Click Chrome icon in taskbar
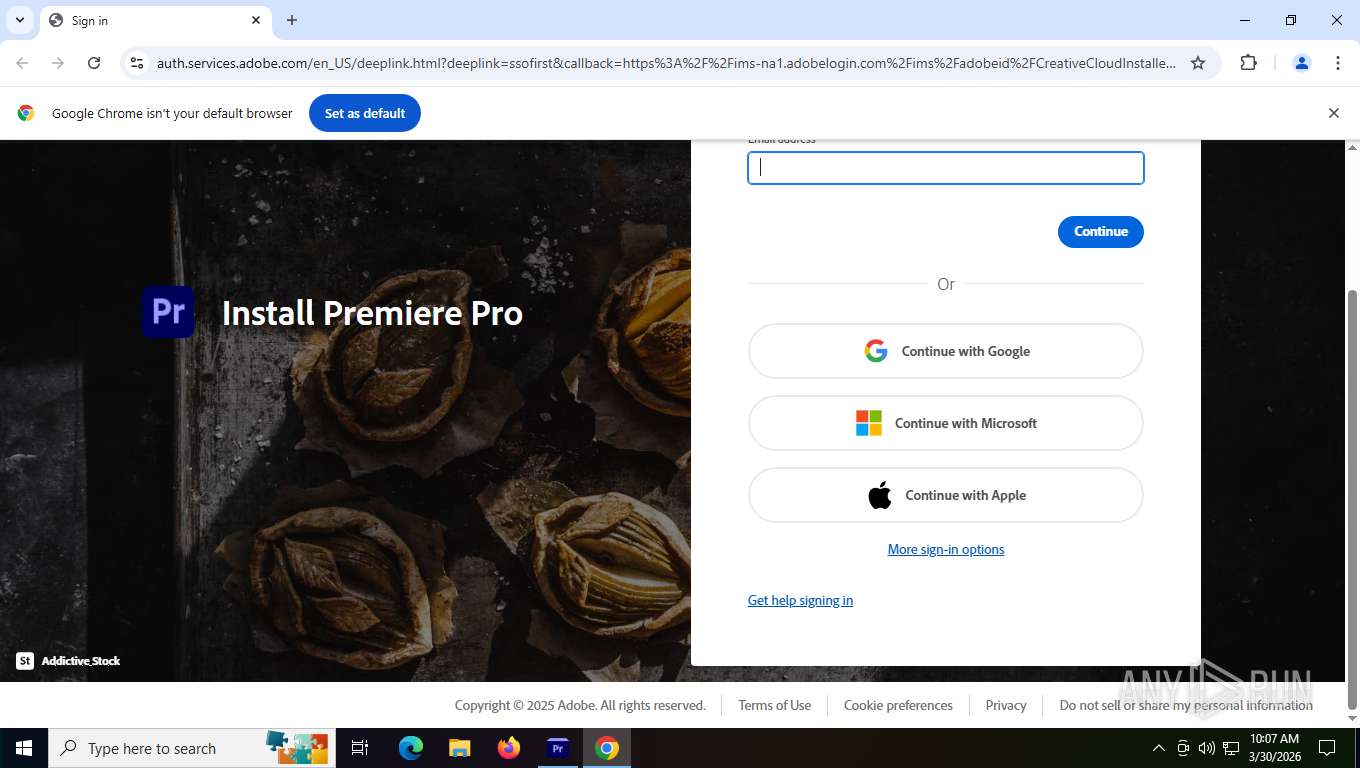 (x=607, y=748)
